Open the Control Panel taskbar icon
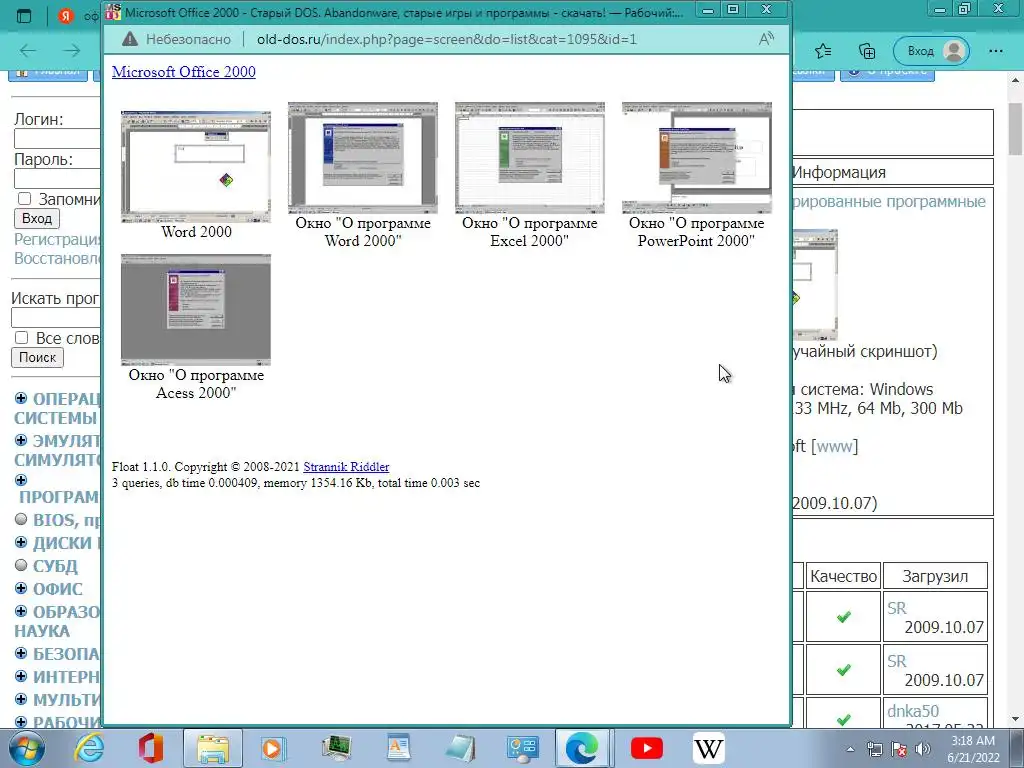Image resolution: width=1024 pixels, height=768 pixels. (x=522, y=748)
